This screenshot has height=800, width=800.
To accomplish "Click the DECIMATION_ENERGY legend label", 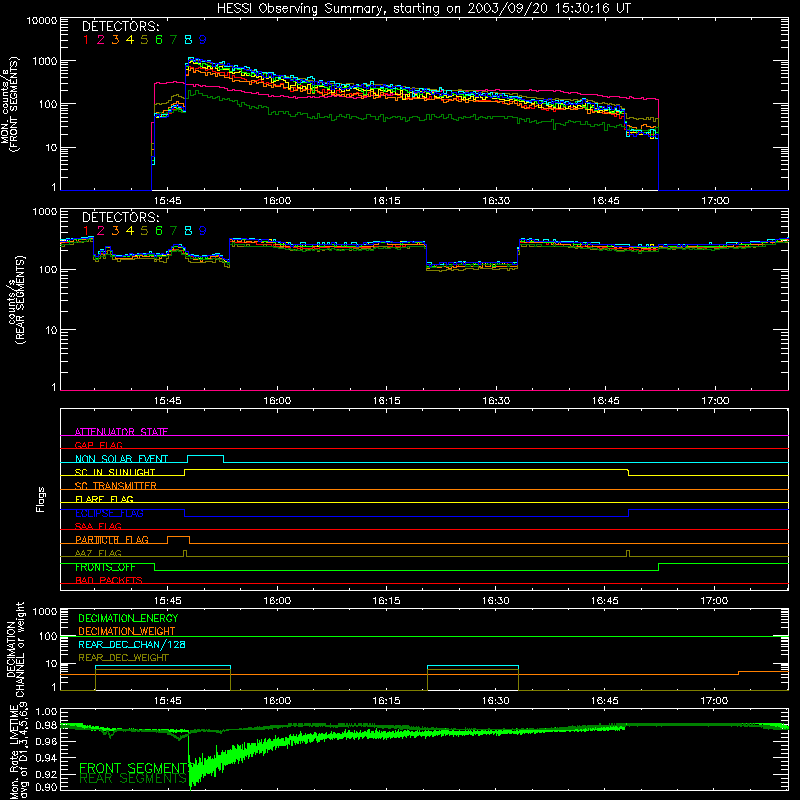I will 128,618.
